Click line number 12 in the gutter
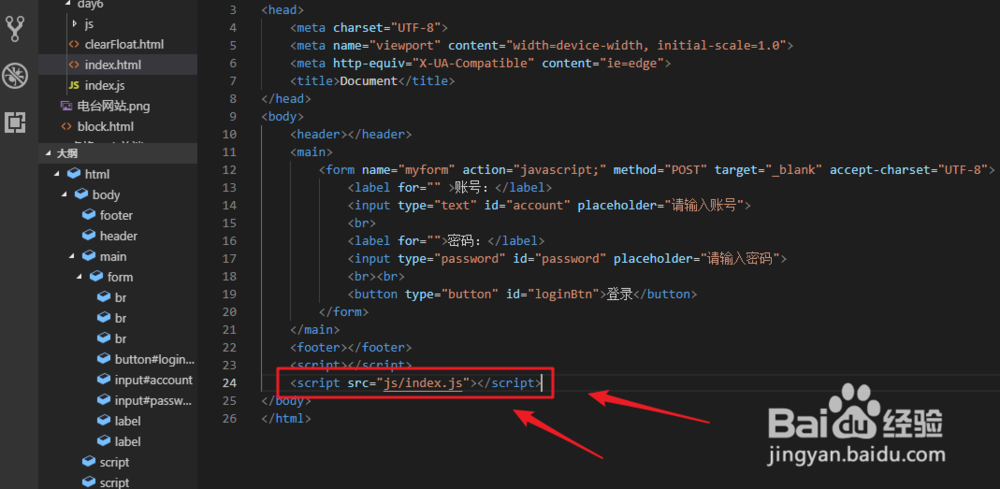1000x489 pixels. point(228,170)
